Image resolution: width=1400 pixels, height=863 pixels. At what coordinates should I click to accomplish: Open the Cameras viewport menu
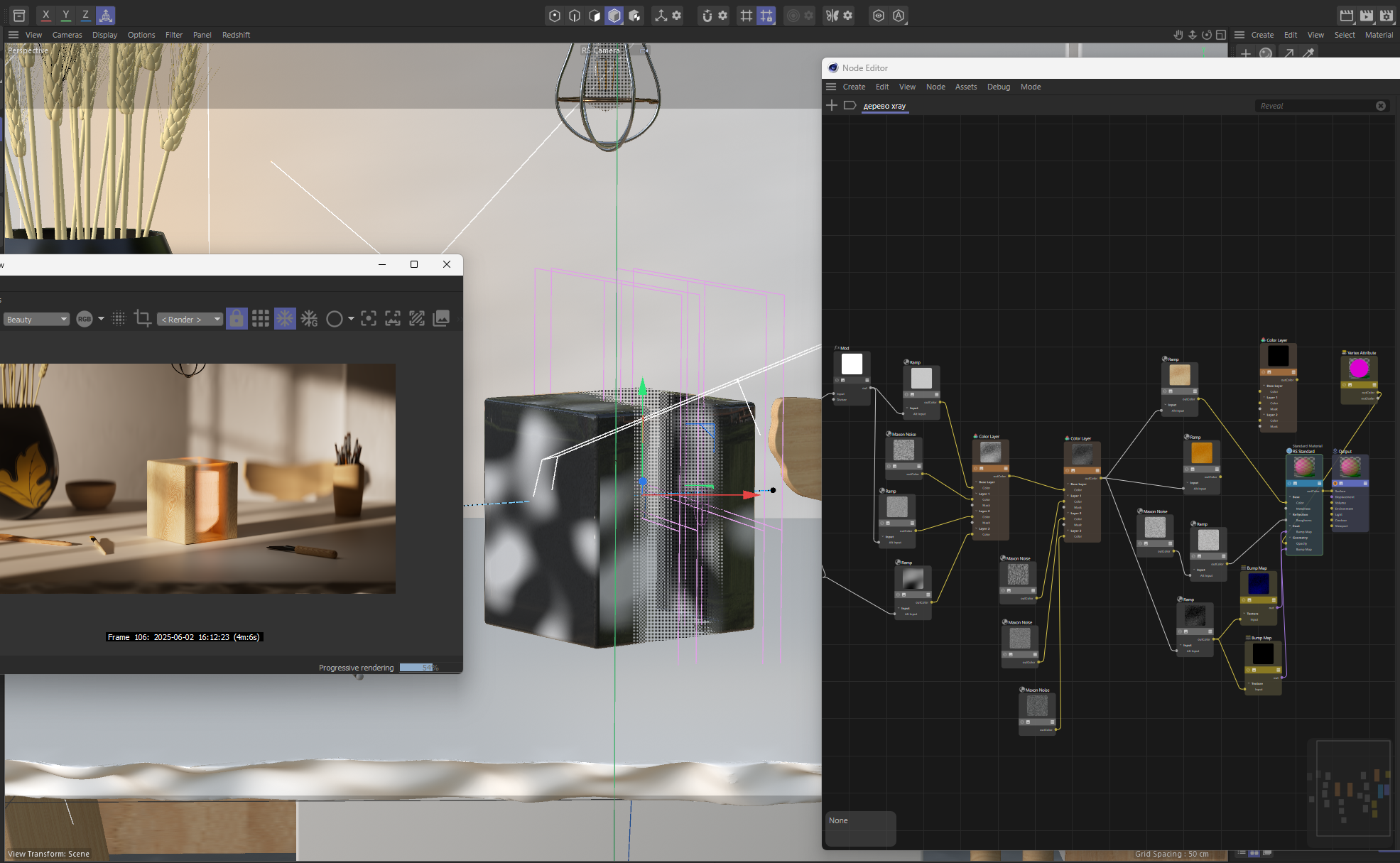coord(67,35)
